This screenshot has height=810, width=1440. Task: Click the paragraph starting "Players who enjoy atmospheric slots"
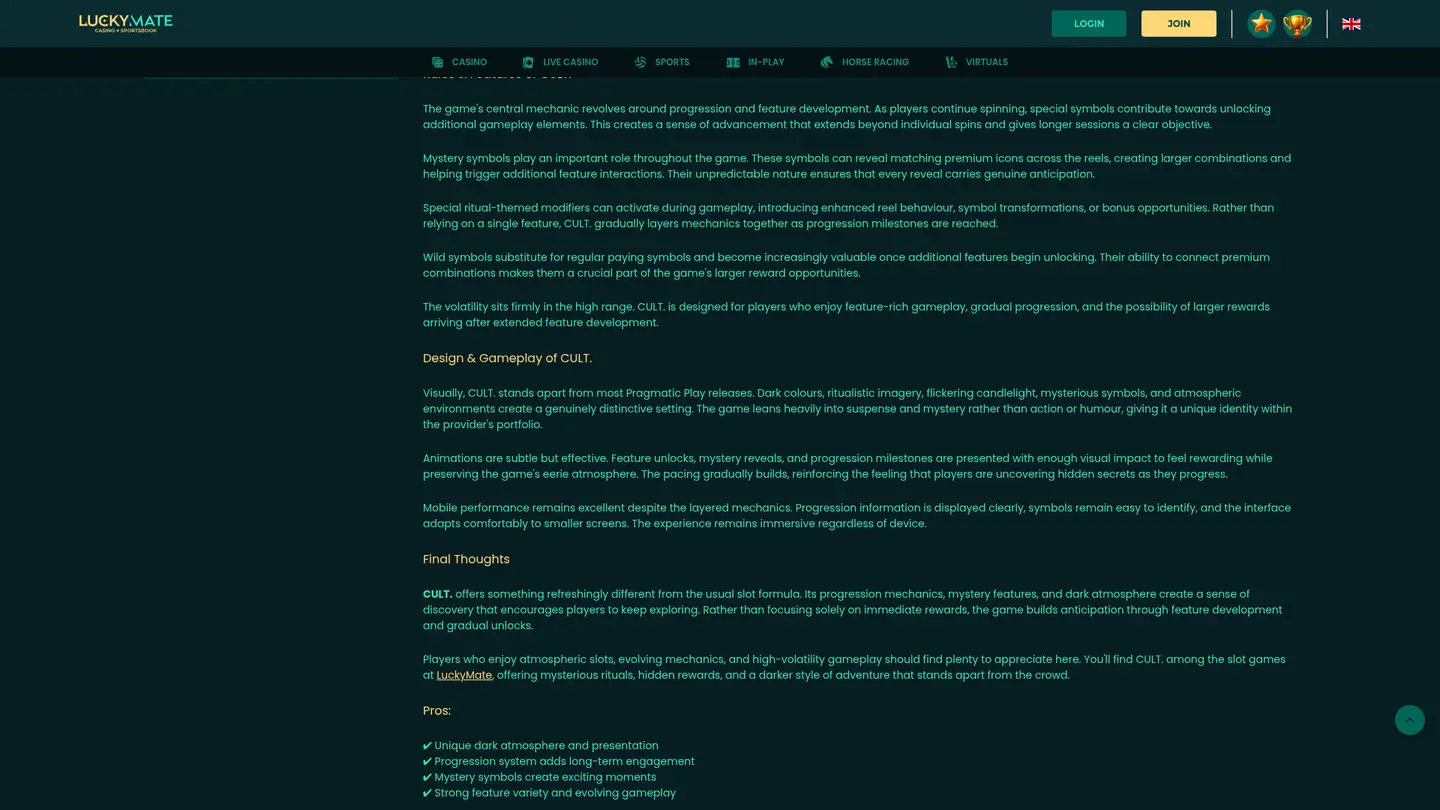855,667
